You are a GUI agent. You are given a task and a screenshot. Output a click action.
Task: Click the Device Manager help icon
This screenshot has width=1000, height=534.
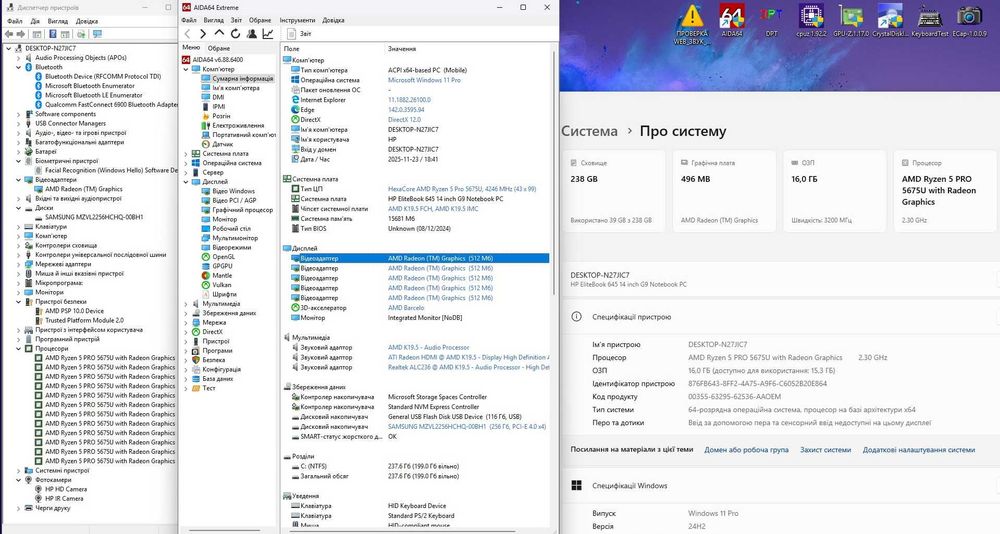(x=53, y=34)
